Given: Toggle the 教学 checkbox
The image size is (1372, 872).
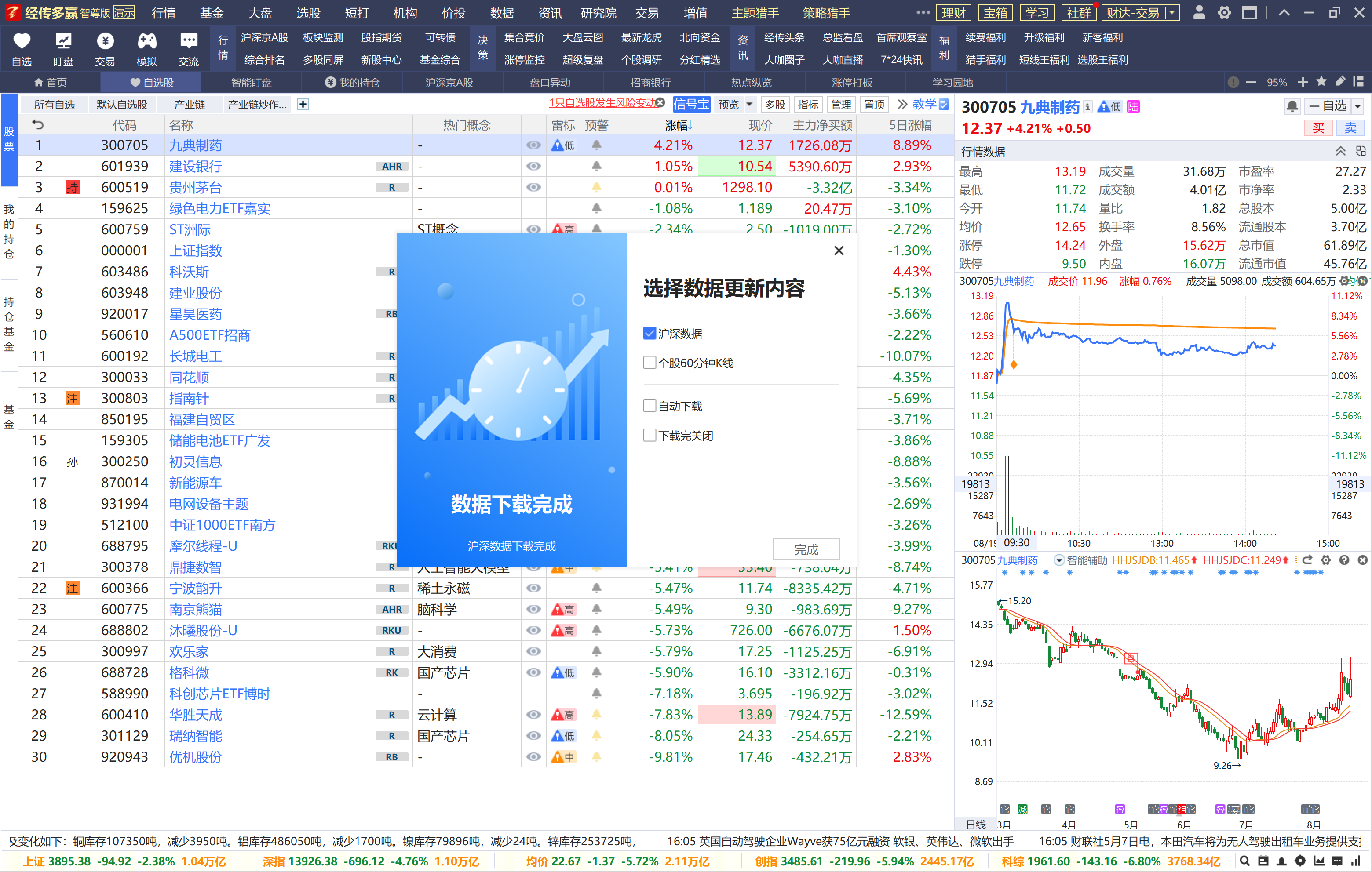Looking at the screenshot, I should [944, 104].
